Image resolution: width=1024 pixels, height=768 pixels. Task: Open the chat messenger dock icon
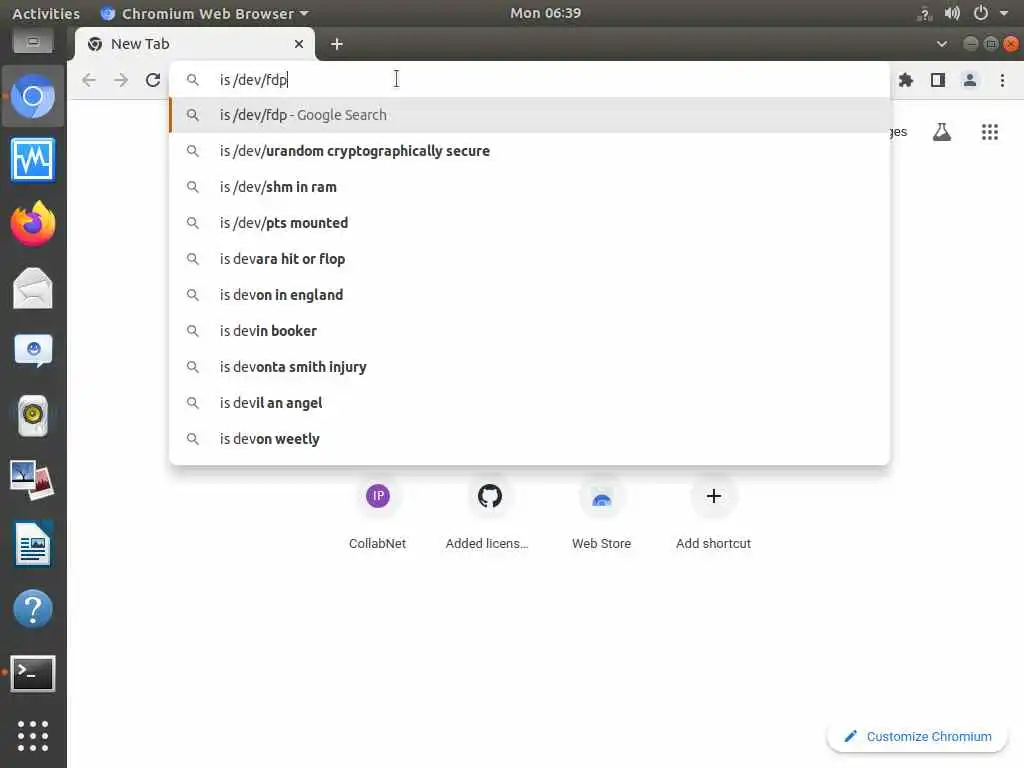coord(33,351)
